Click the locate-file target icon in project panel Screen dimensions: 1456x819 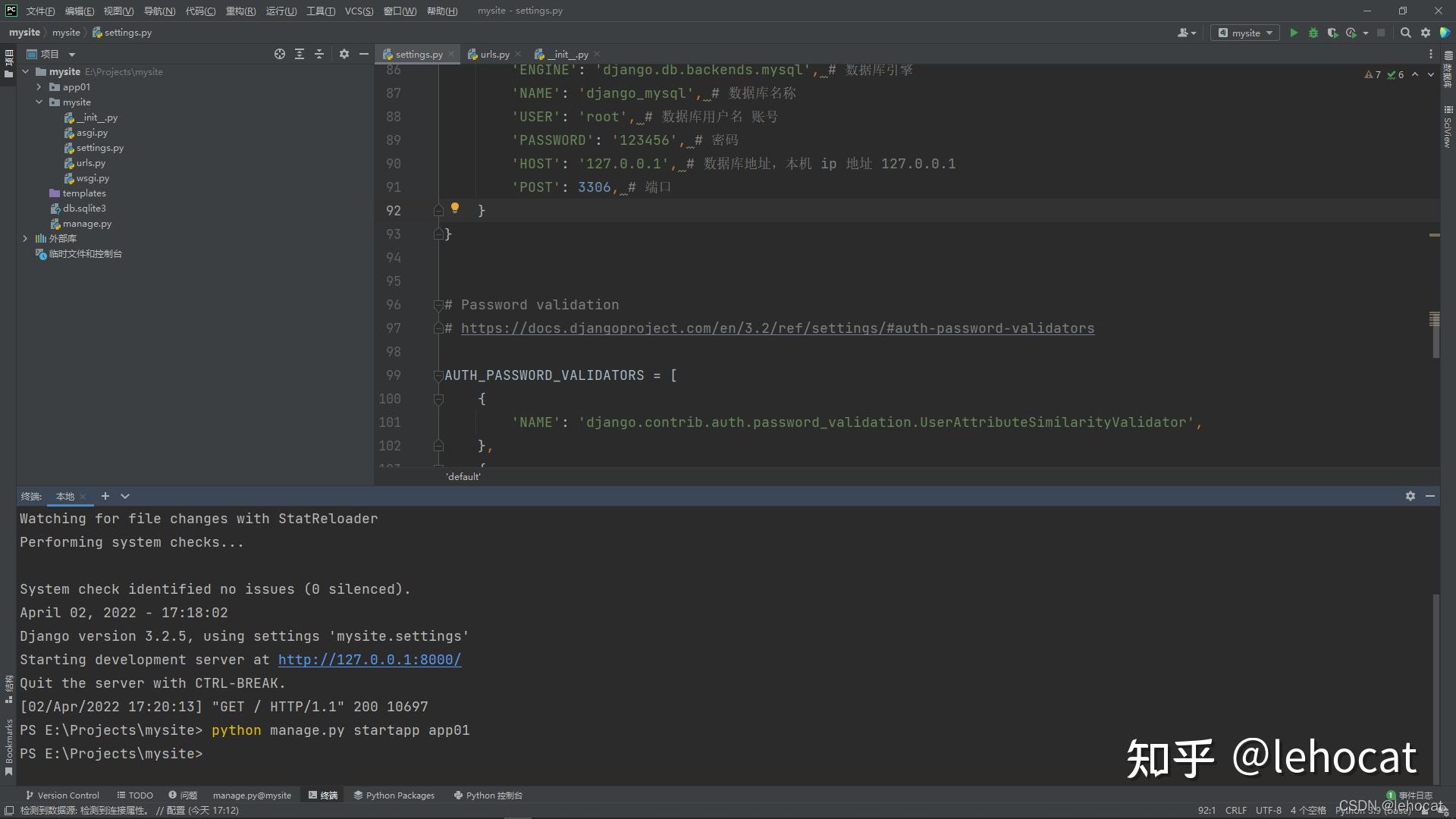click(280, 54)
